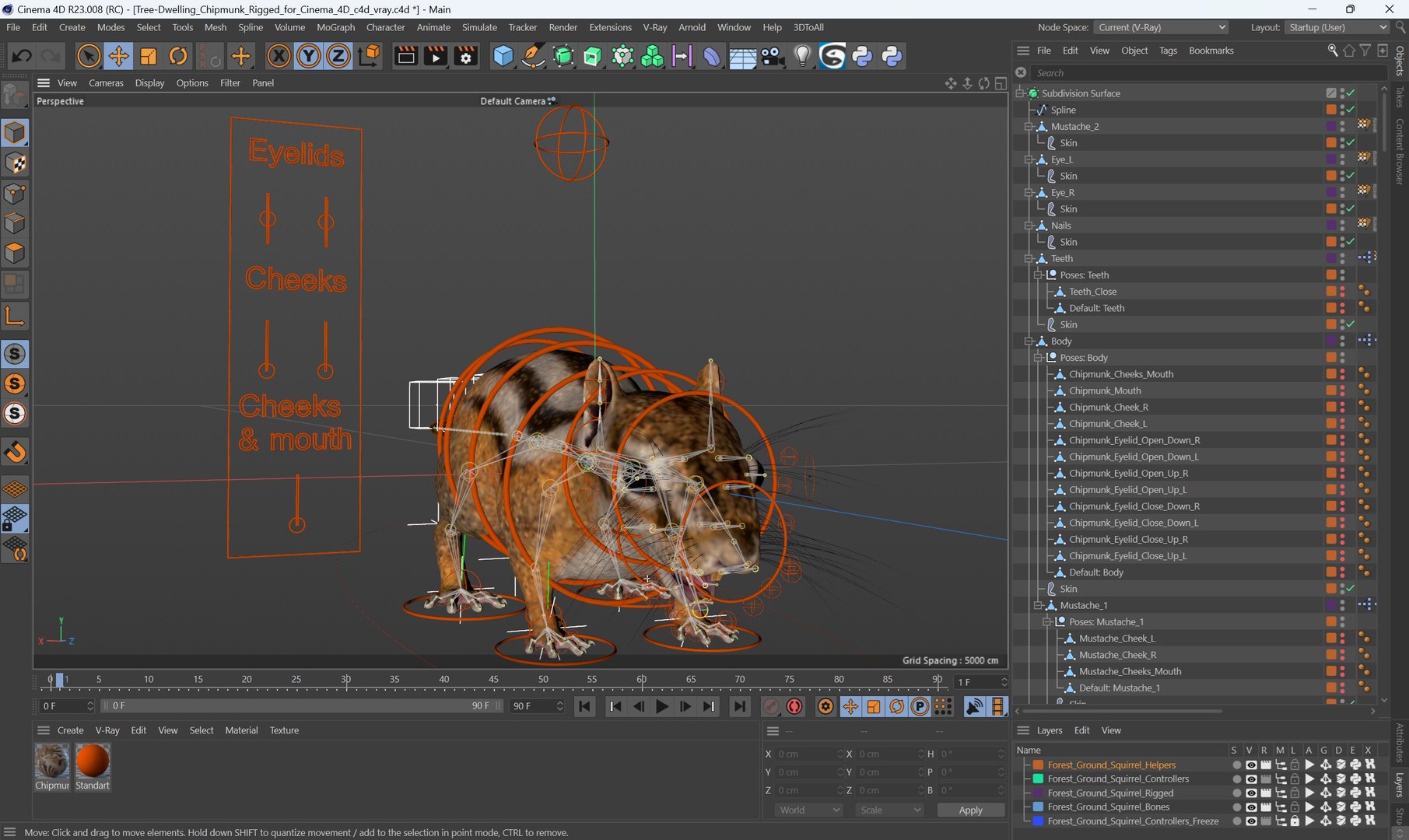The image size is (1409, 840).
Task: Click the Undo arrow icon
Action: 22,56
